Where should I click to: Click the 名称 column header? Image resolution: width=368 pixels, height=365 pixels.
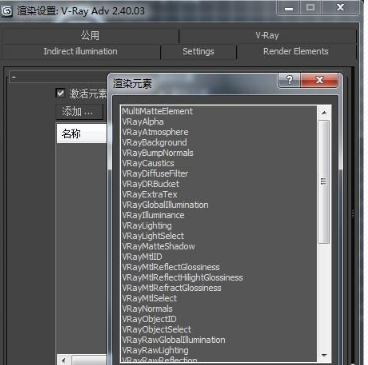(x=82, y=134)
